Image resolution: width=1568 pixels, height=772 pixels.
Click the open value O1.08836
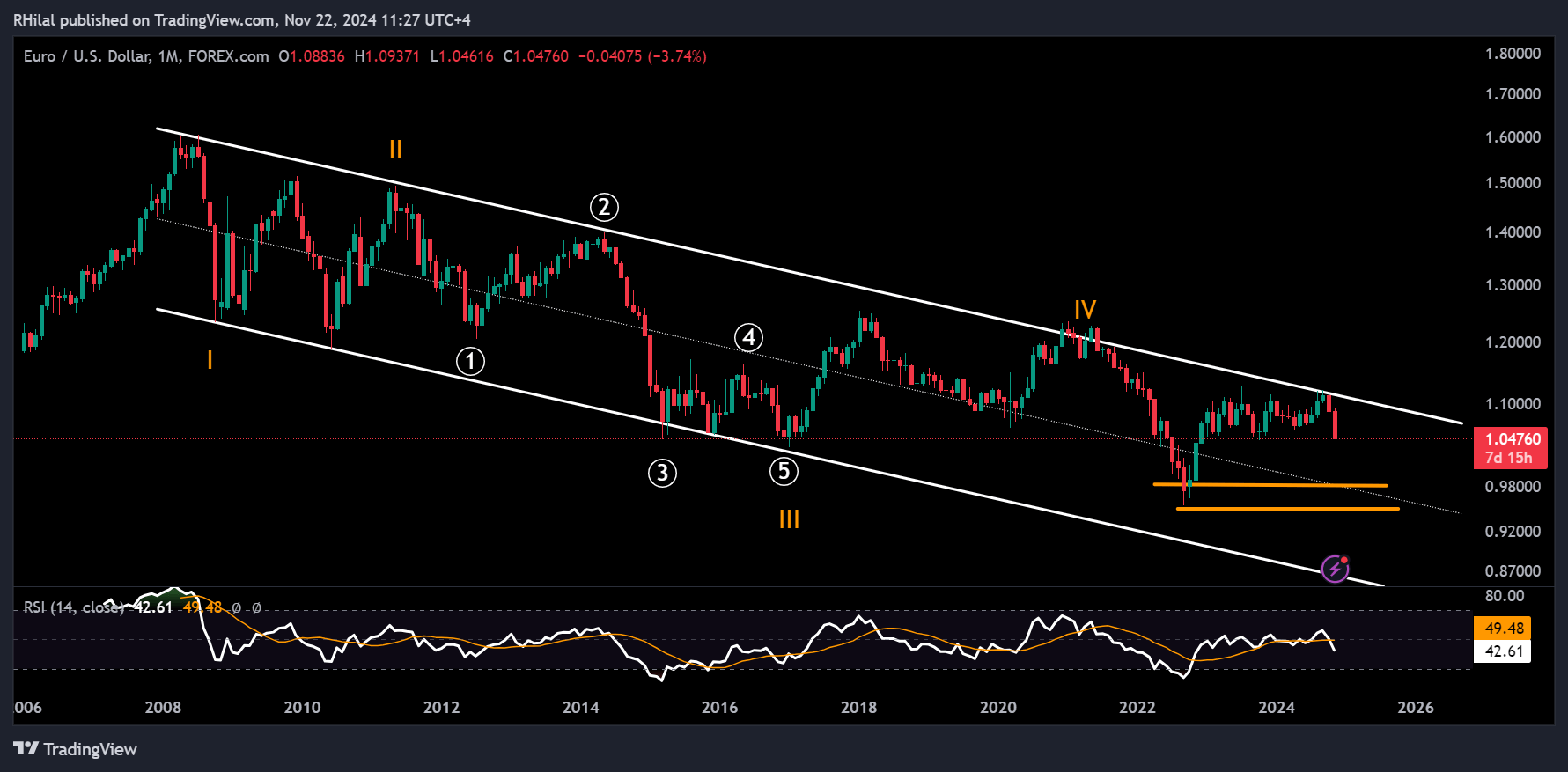click(x=312, y=56)
